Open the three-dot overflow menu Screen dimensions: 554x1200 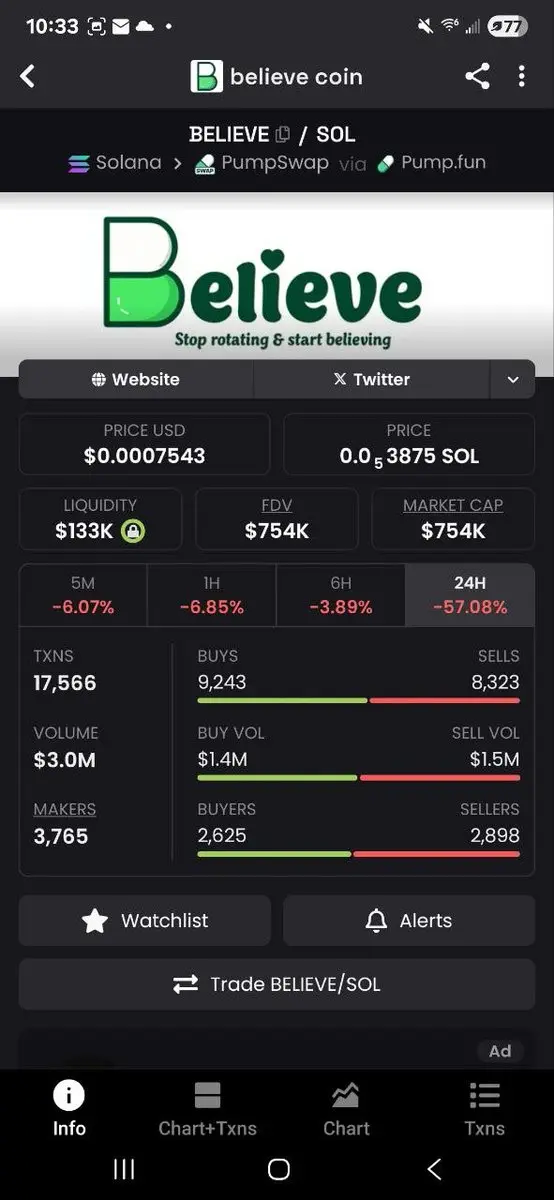[521, 76]
